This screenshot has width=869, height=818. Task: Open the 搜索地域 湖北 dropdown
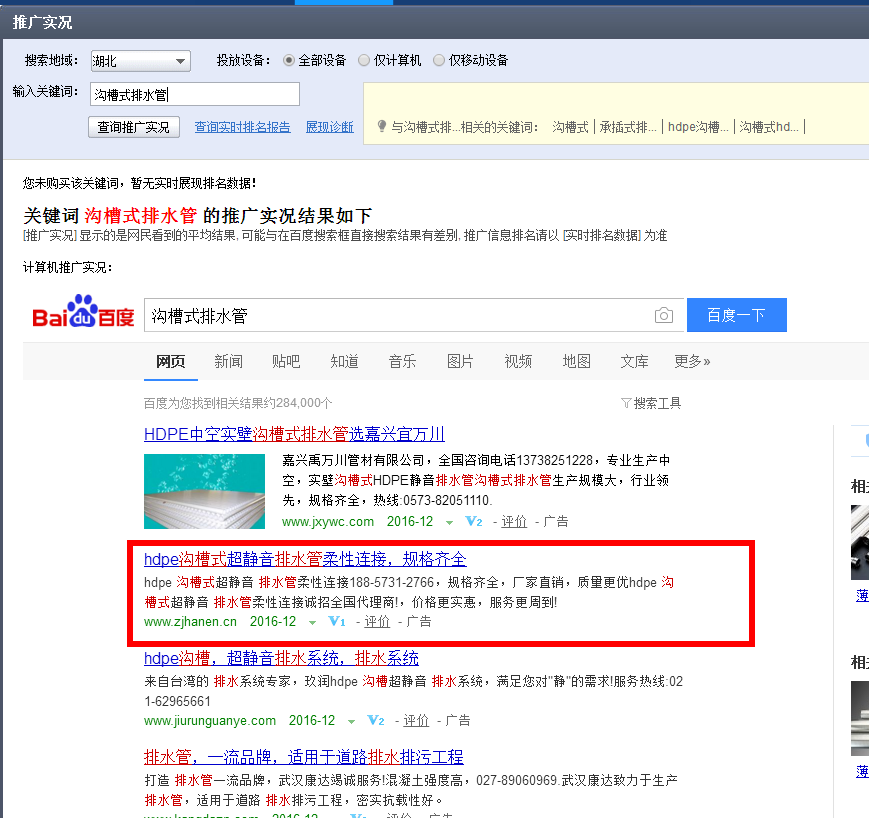(x=141, y=61)
